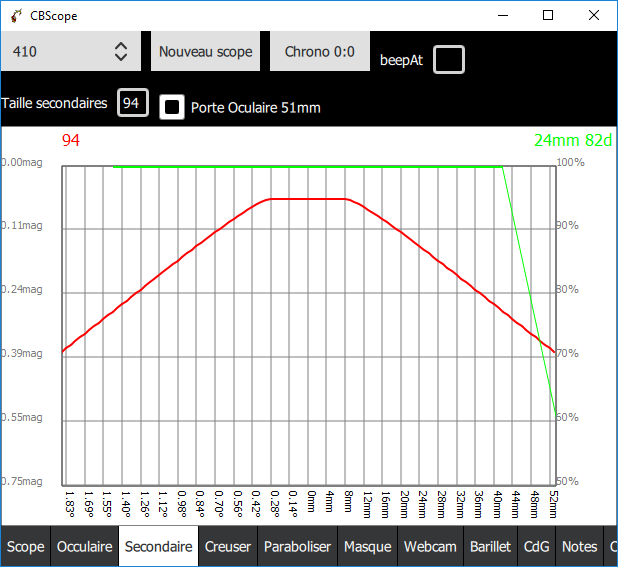The width and height of the screenshot is (618, 567).
Task: Click the 52mm x-axis label
Action: point(553,504)
